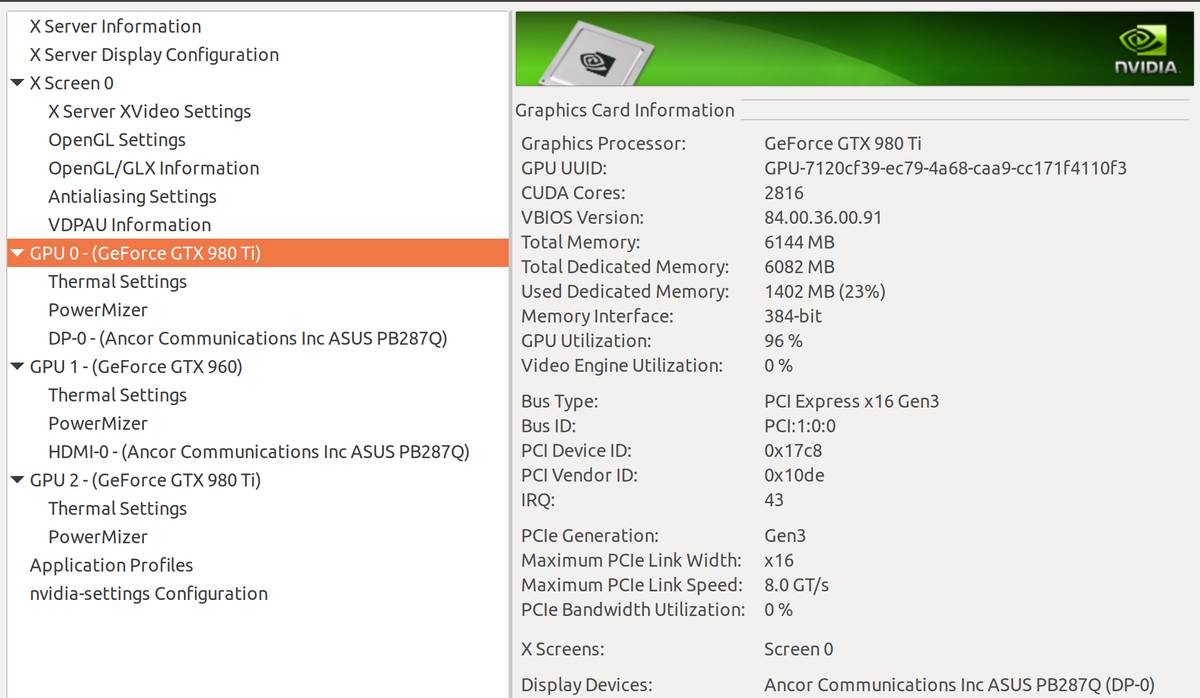Image resolution: width=1200 pixels, height=698 pixels.
Task: Click the GPU UUID value text
Action: click(x=945, y=168)
